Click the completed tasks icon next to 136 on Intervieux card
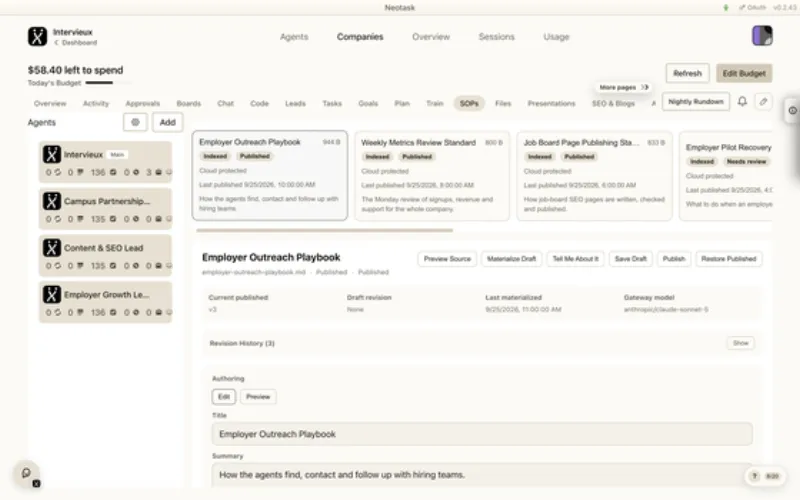The height and width of the screenshot is (500, 800). click(x=113, y=172)
